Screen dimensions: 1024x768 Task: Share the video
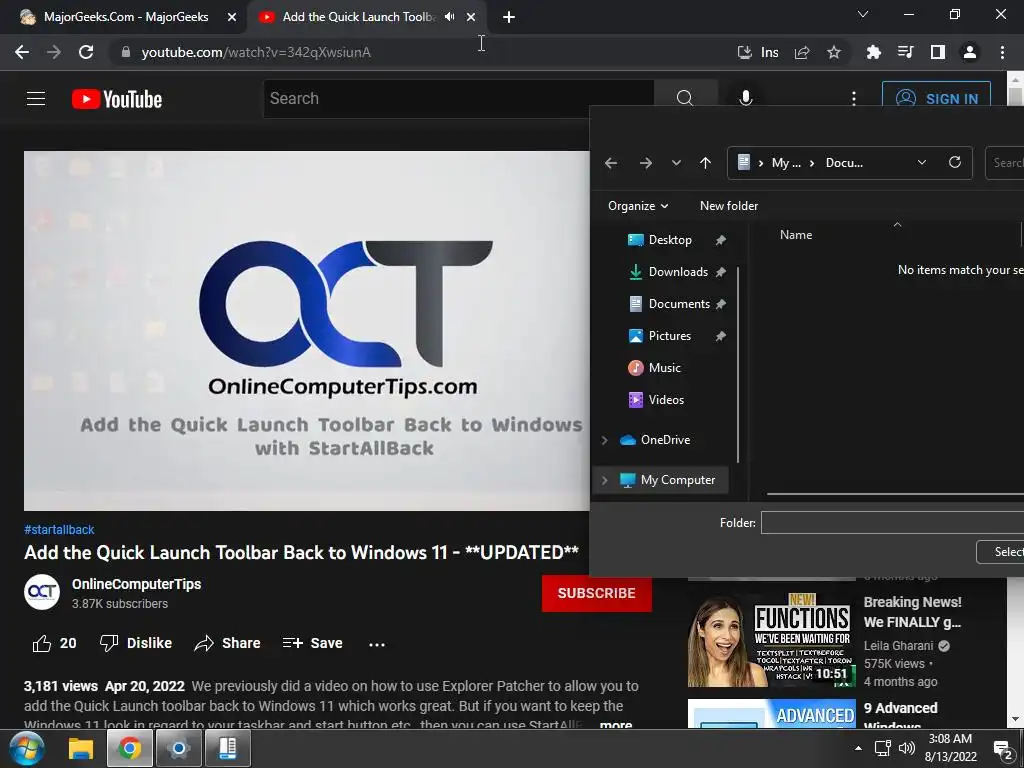click(x=227, y=643)
